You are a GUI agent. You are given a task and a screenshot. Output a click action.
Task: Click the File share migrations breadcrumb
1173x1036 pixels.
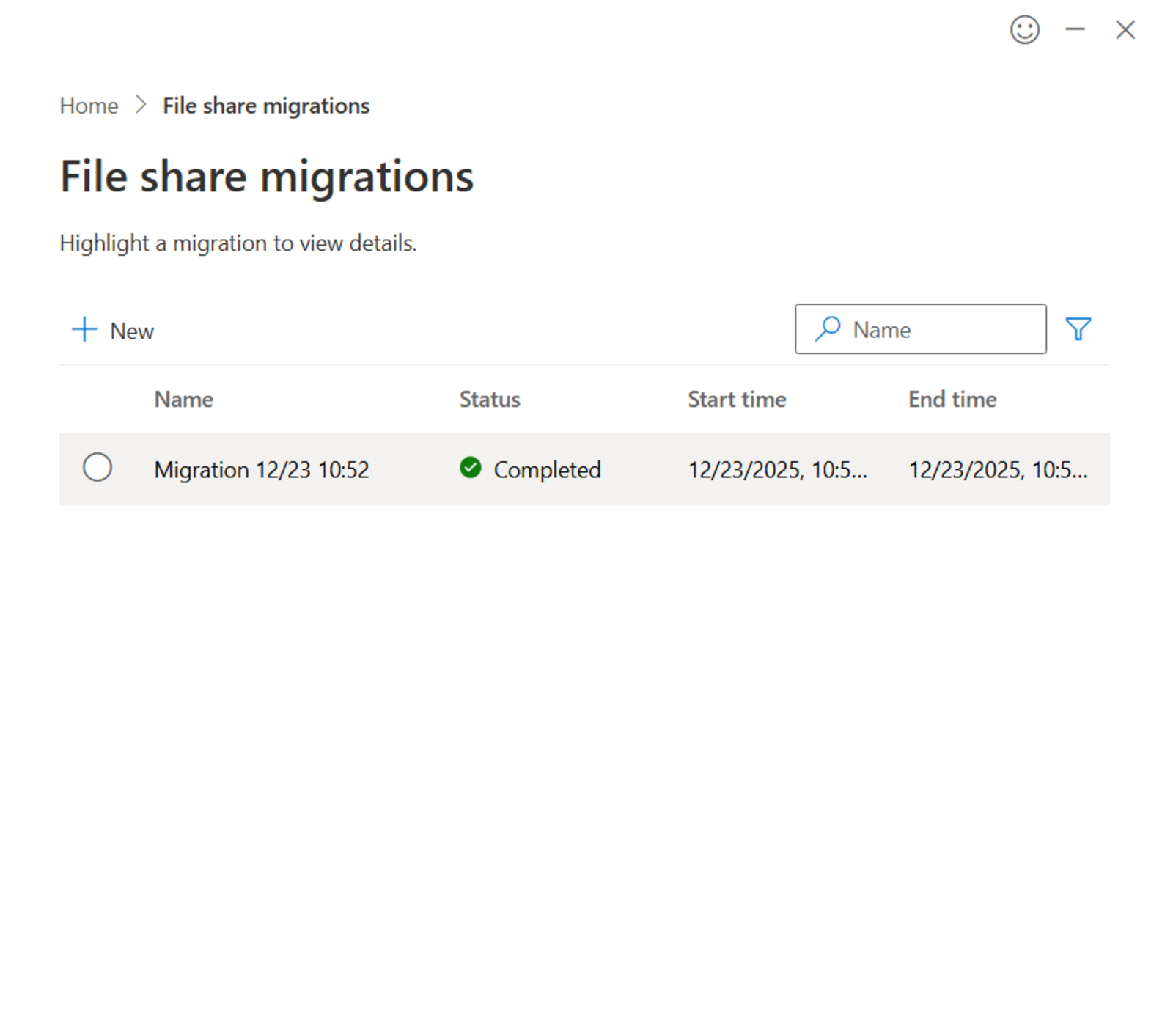(x=265, y=105)
